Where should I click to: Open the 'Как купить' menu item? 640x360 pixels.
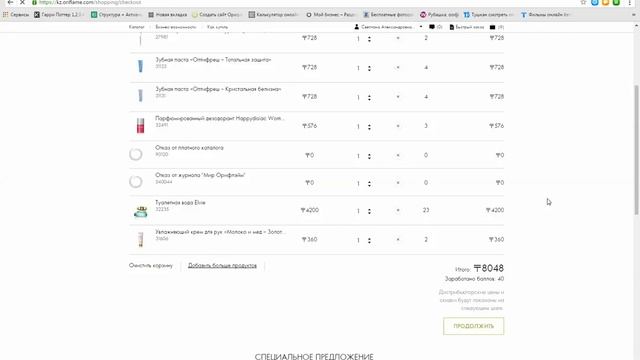point(218,27)
